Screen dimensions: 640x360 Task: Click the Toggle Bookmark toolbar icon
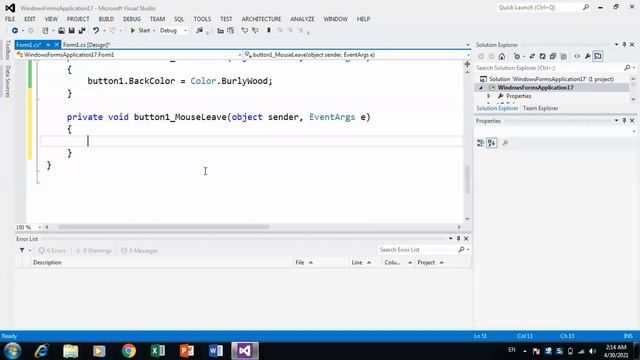click(x=269, y=31)
